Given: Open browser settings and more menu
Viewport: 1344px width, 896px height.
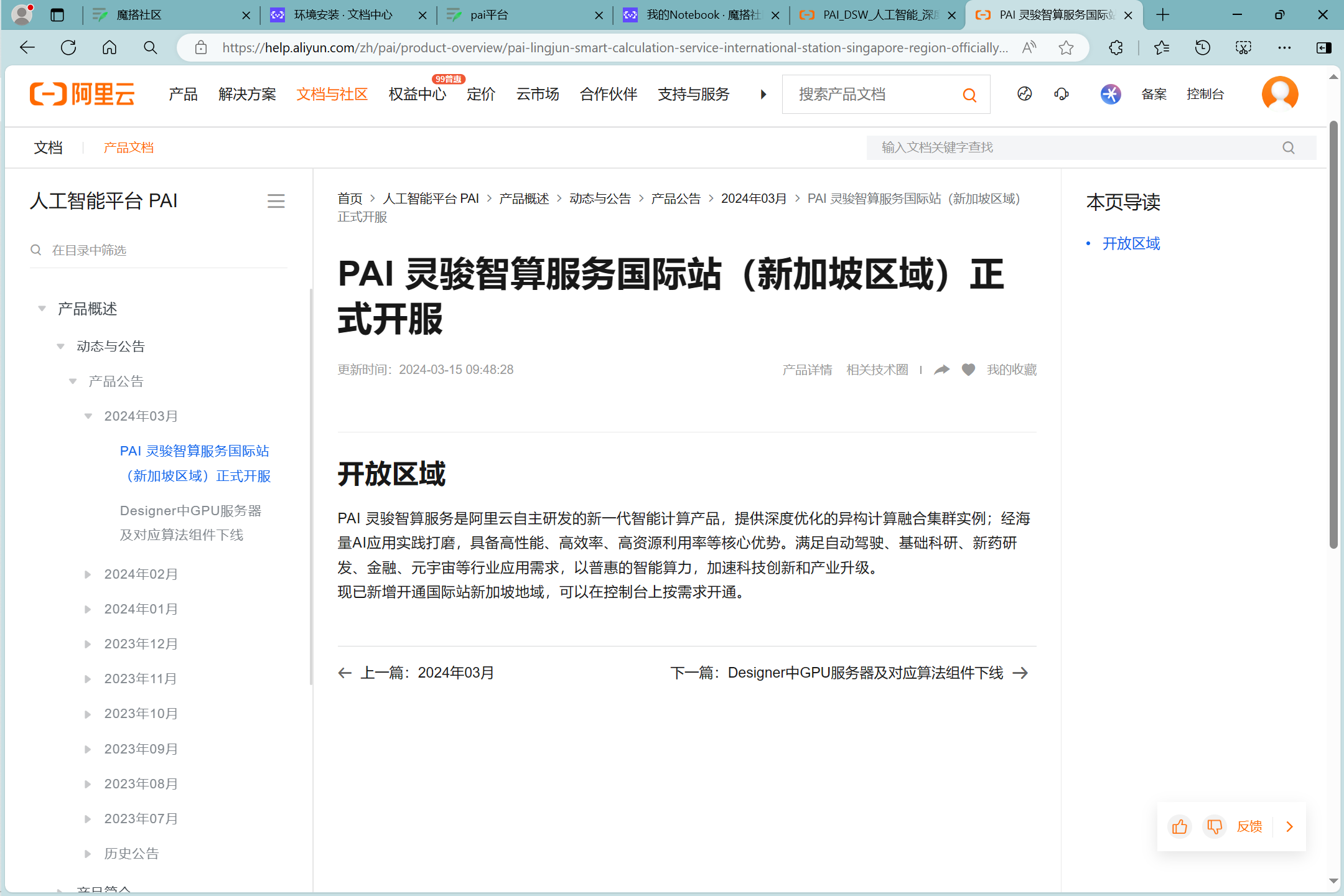Looking at the screenshot, I should pos(1284,47).
